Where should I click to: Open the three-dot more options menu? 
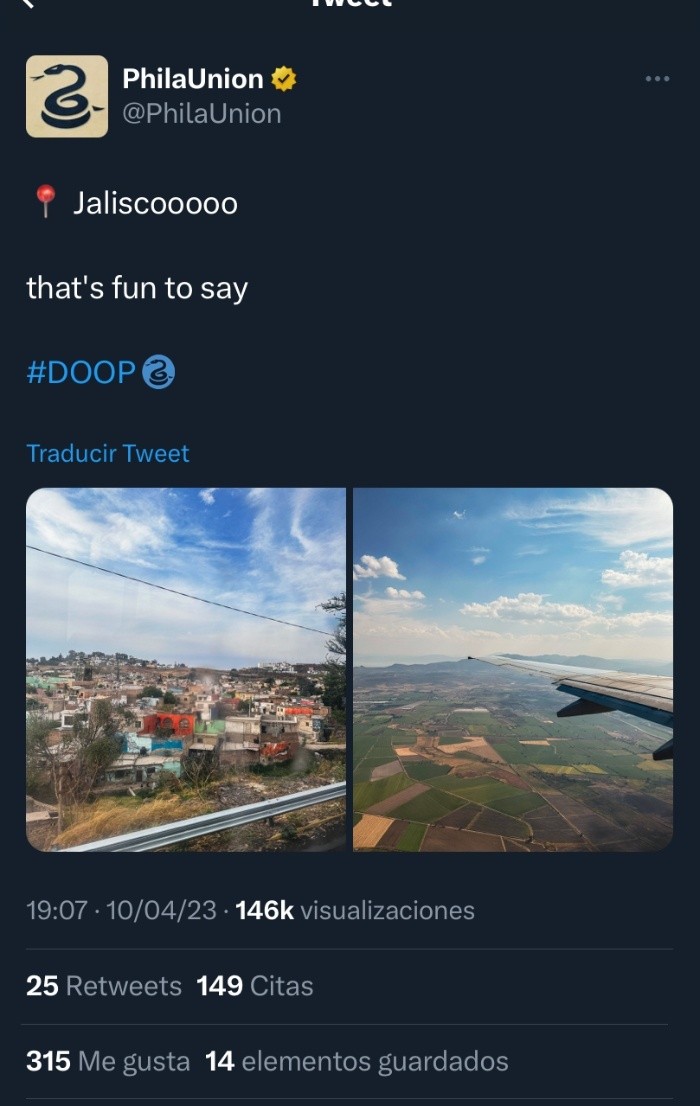click(x=657, y=79)
